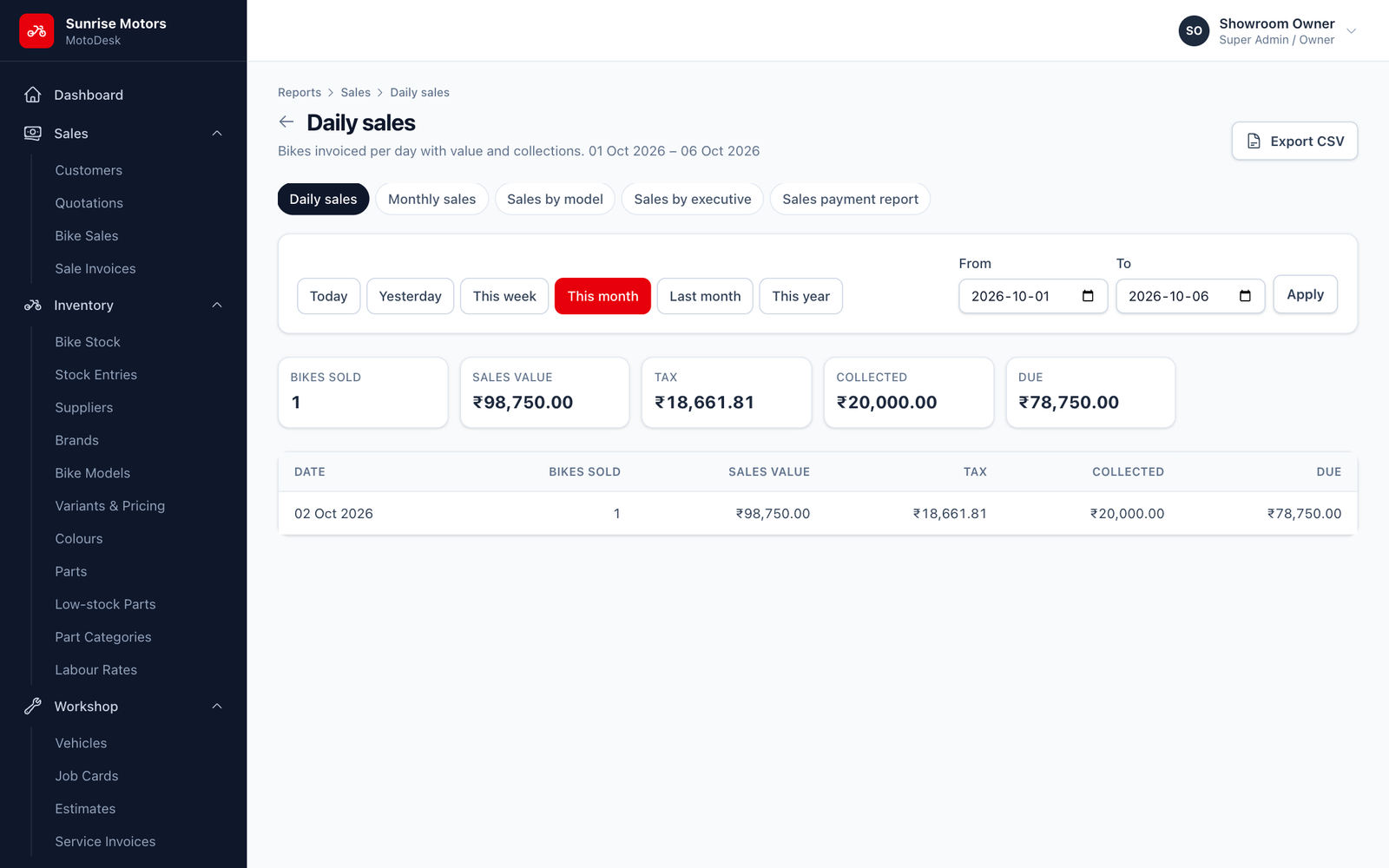Open Bike Sales in the sidebar
Viewport: 1389px width, 868px height.
click(x=87, y=236)
